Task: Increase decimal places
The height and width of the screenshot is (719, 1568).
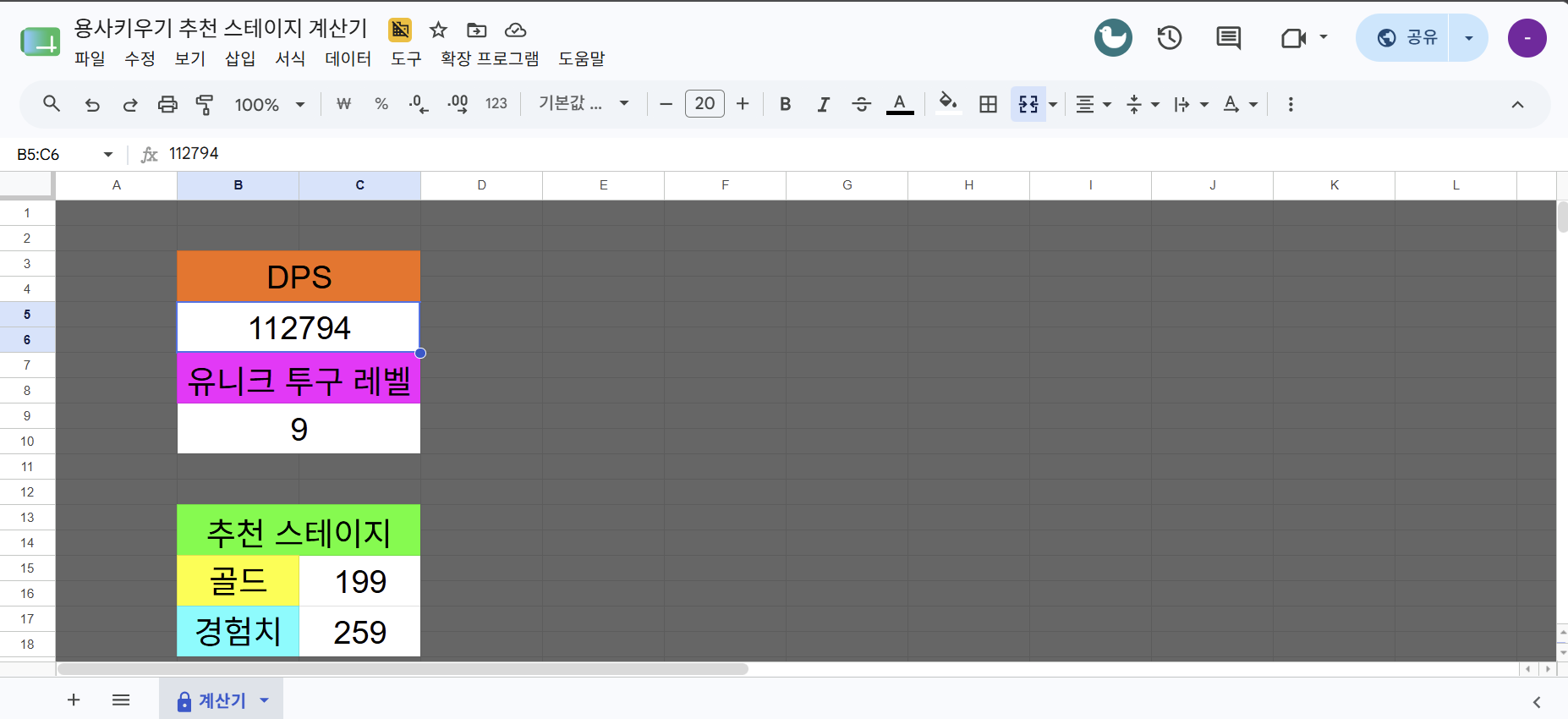Action: (458, 104)
